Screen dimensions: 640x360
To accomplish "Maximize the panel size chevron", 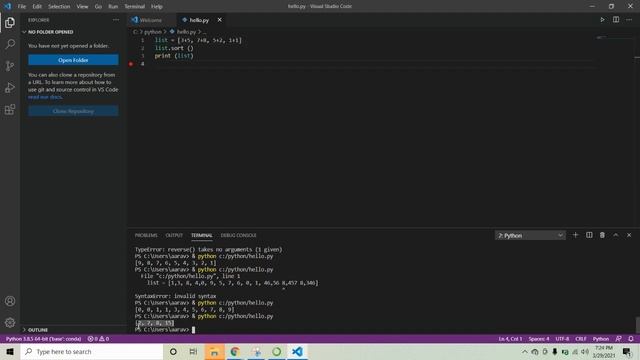I will (616, 235).
